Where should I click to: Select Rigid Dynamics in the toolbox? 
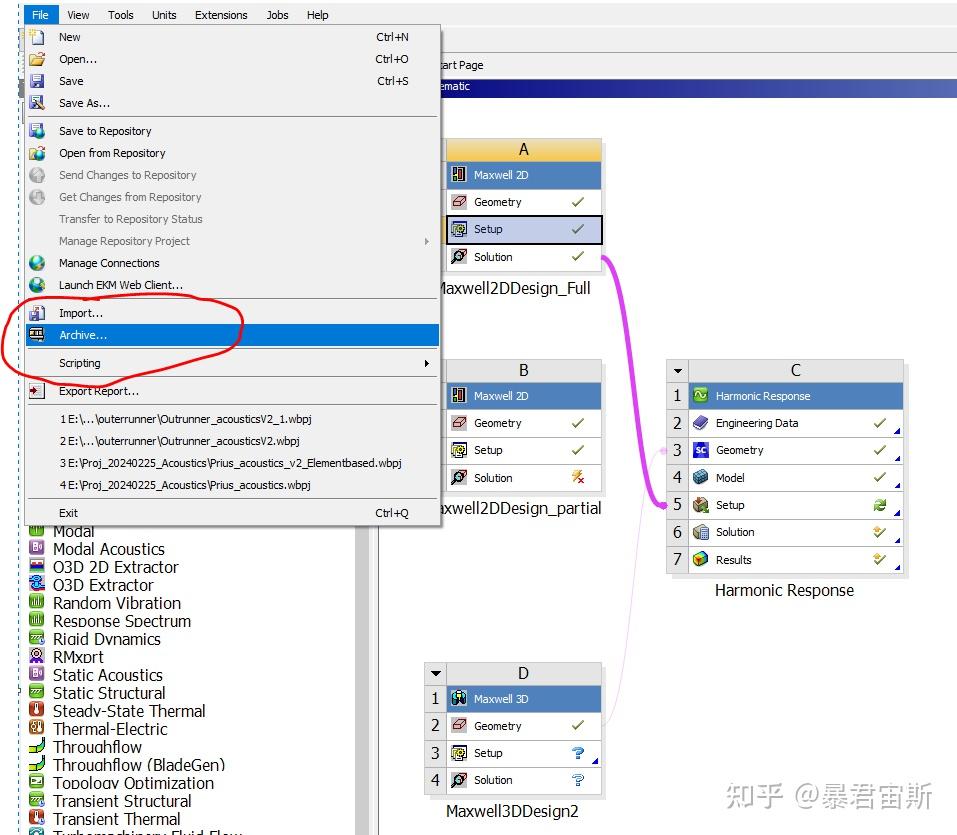coord(104,639)
